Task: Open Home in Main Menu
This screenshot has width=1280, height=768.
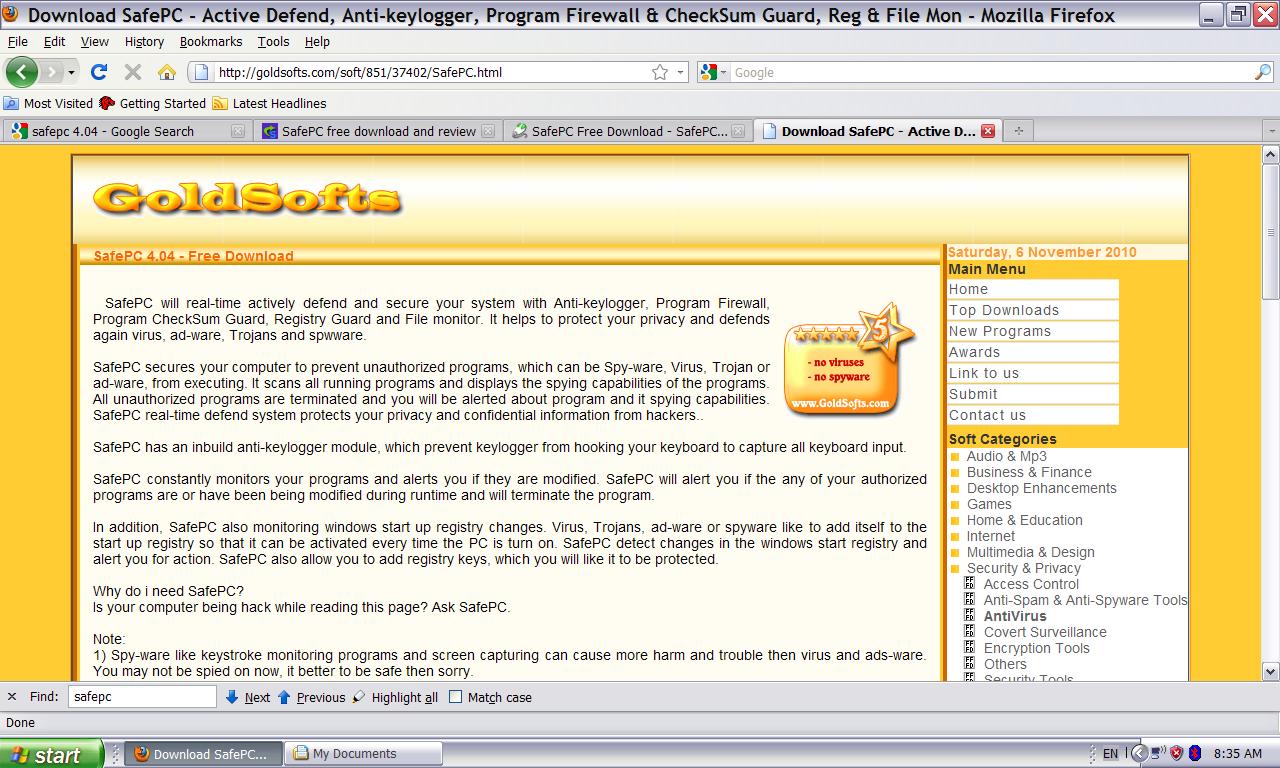Action: pos(1033,289)
